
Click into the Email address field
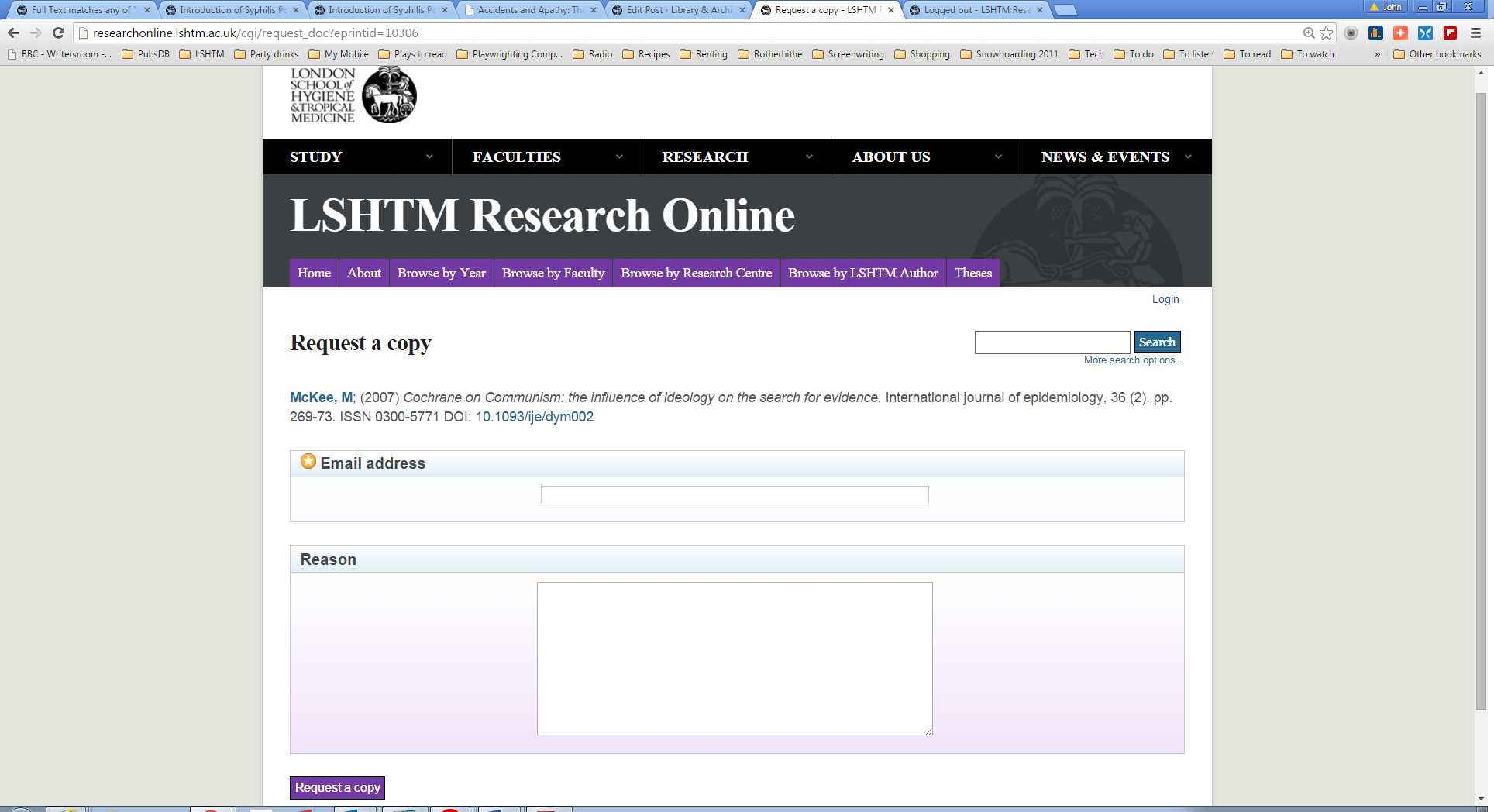point(734,495)
